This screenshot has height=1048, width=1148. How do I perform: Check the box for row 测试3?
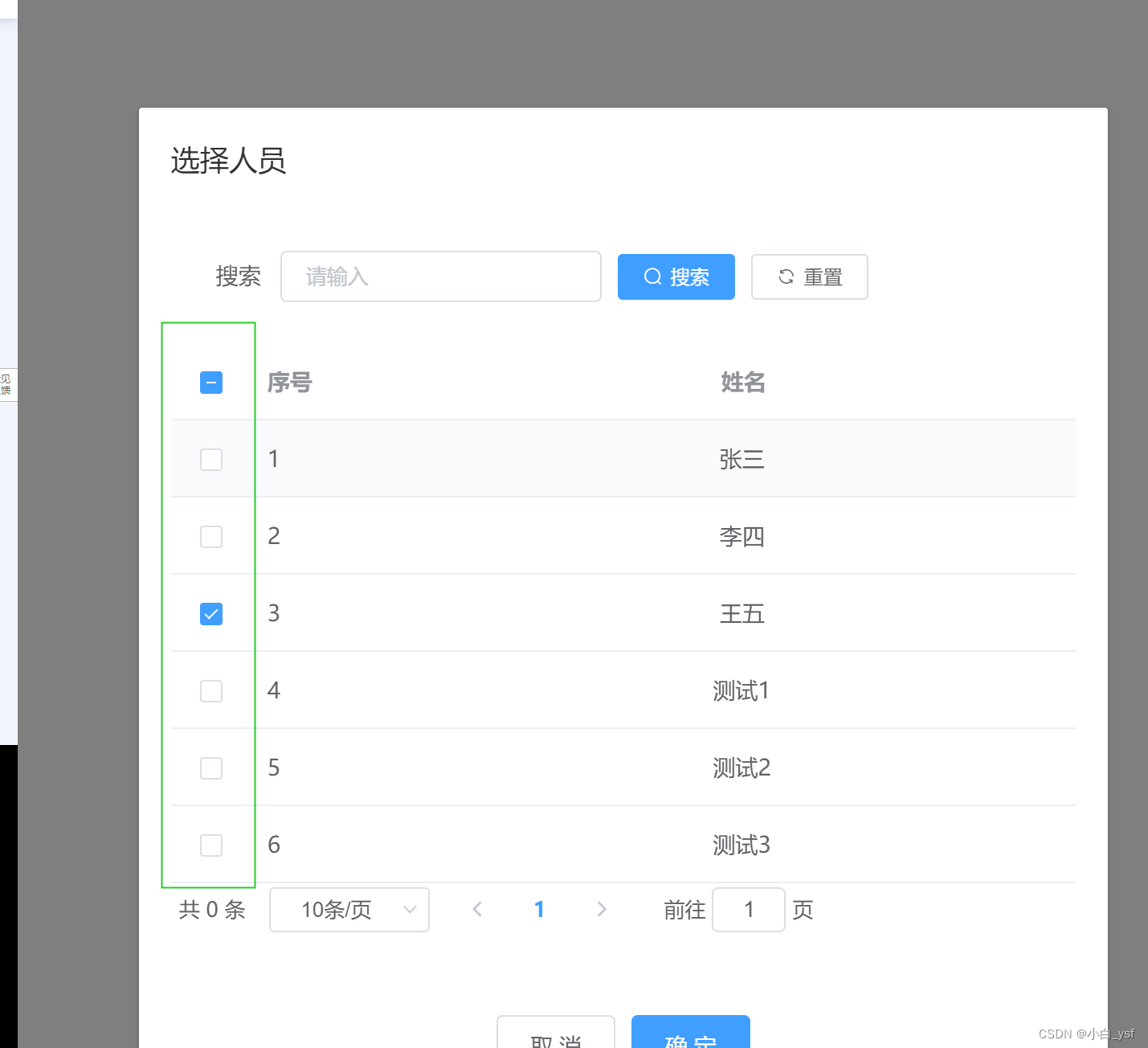(211, 845)
